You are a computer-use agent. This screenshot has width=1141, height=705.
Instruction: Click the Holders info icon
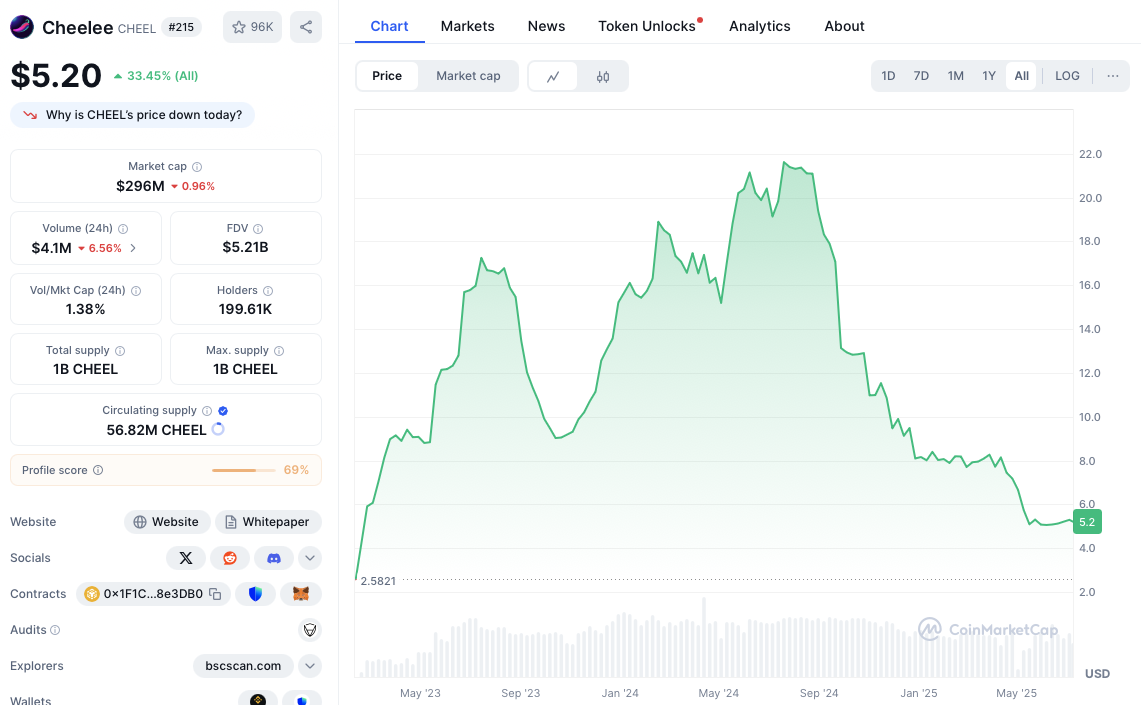pyautogui.click(x=268, y=290)
